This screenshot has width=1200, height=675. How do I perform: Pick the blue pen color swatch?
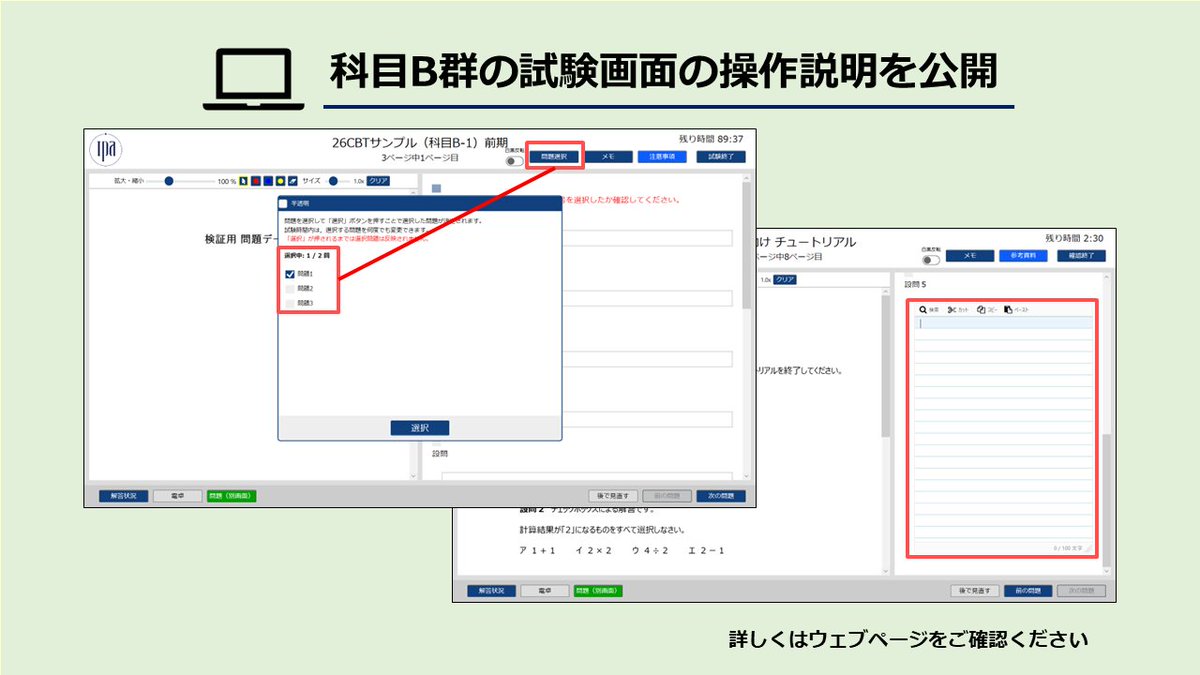(x=268, y=181)
